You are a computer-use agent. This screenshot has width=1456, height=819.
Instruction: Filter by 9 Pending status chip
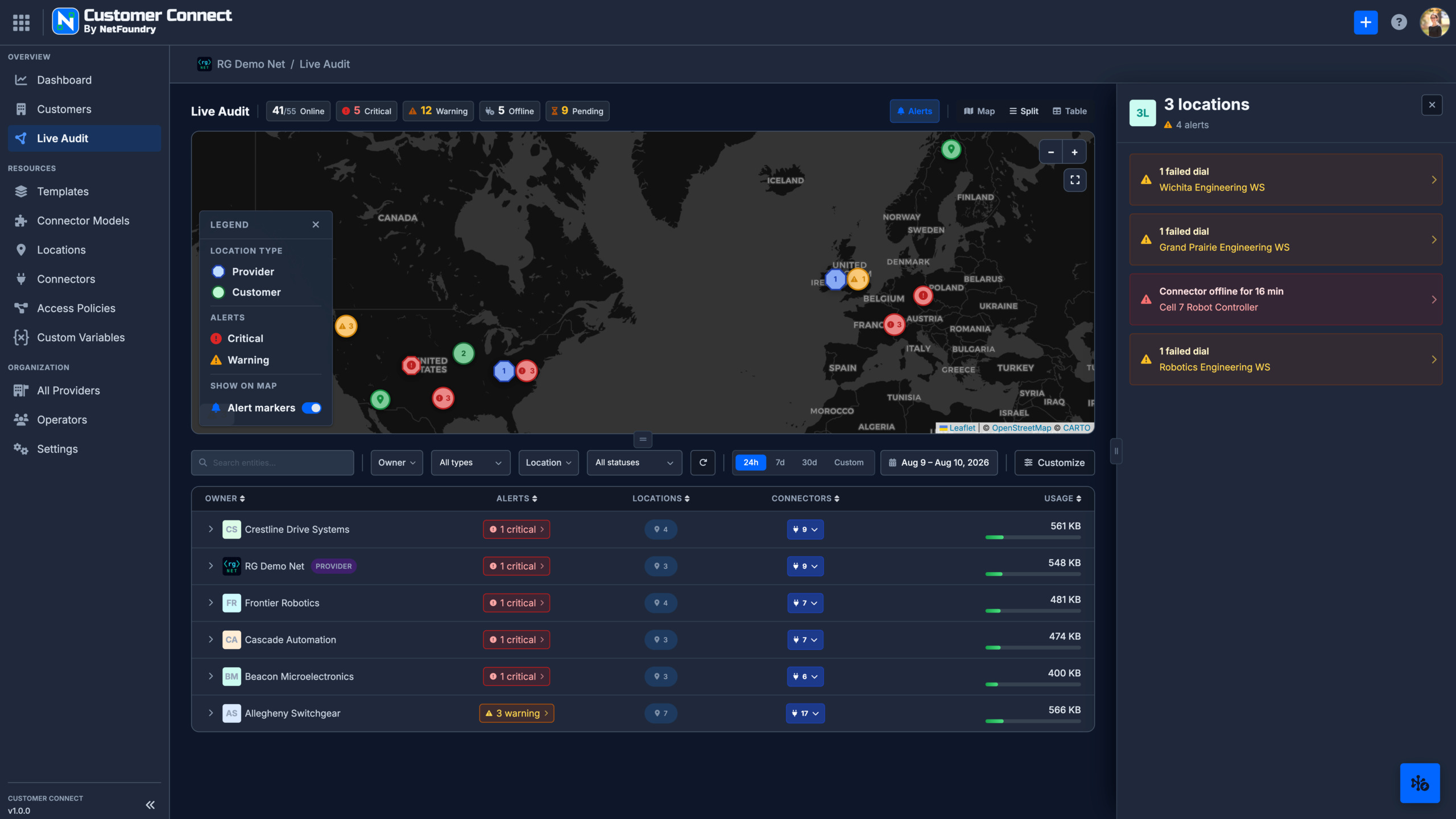point(577,111)
